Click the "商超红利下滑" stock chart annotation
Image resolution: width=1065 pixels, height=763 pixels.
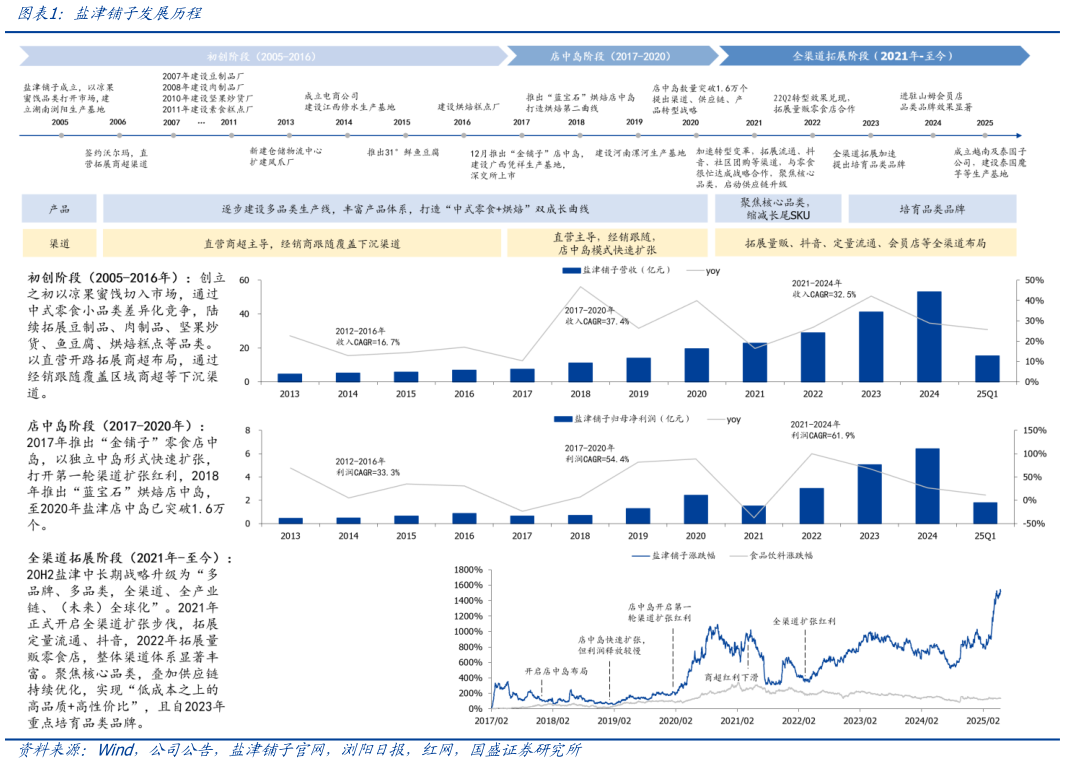pyautogui.click(x=731, y=677)
